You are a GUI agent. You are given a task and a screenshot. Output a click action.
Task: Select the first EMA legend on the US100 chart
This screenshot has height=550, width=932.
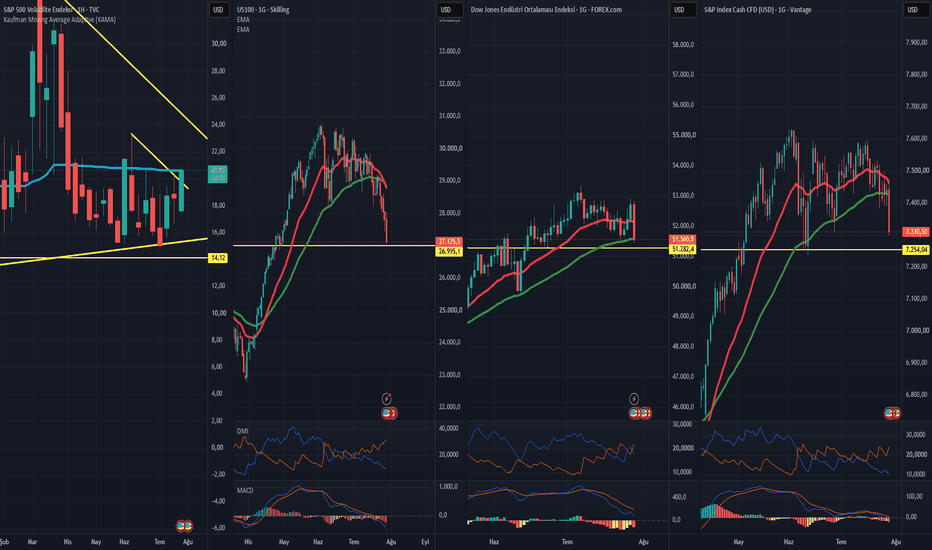pyautogui.click(x=243, y=20)
